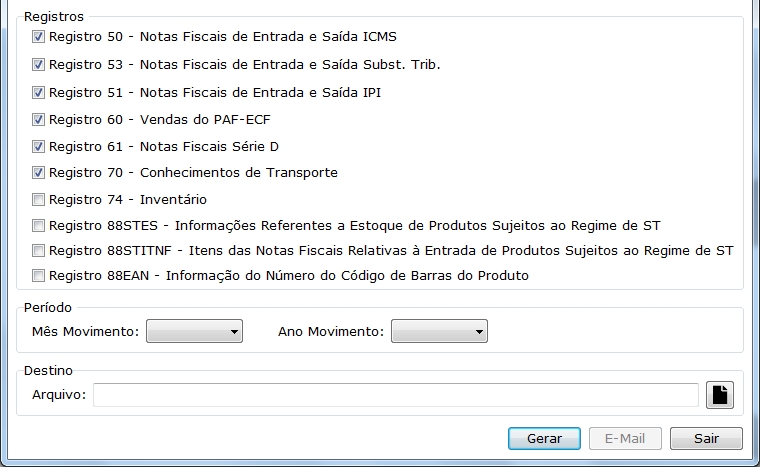This screenshot has width=760, height=467.
Task: Disable Registro 60 Vendas do PAF-ECF
Action: coord(39,120)
